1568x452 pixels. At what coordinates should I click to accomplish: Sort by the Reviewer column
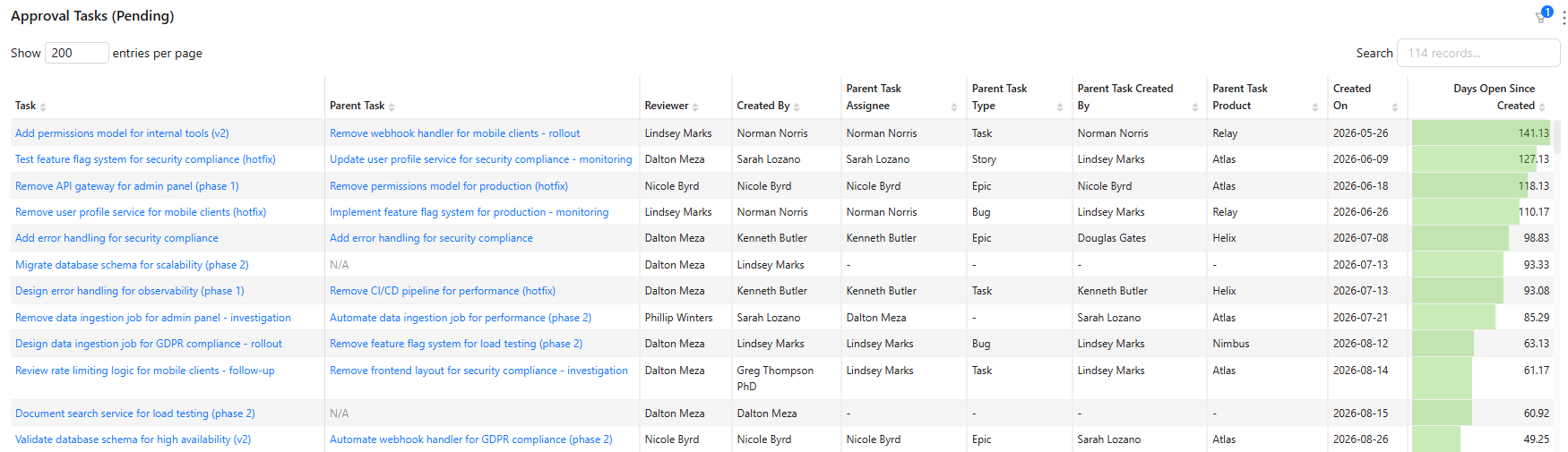coord(695,107)
